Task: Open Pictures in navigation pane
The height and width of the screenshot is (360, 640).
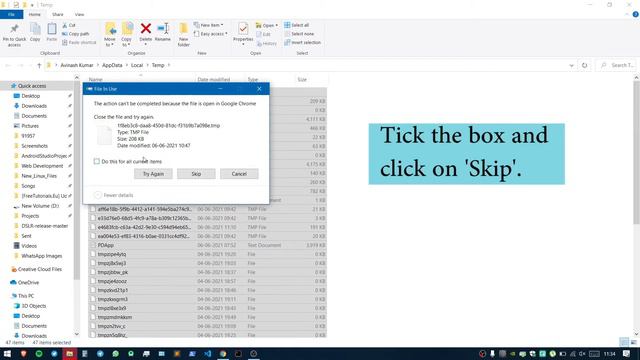Action: (x=30, y=126)
